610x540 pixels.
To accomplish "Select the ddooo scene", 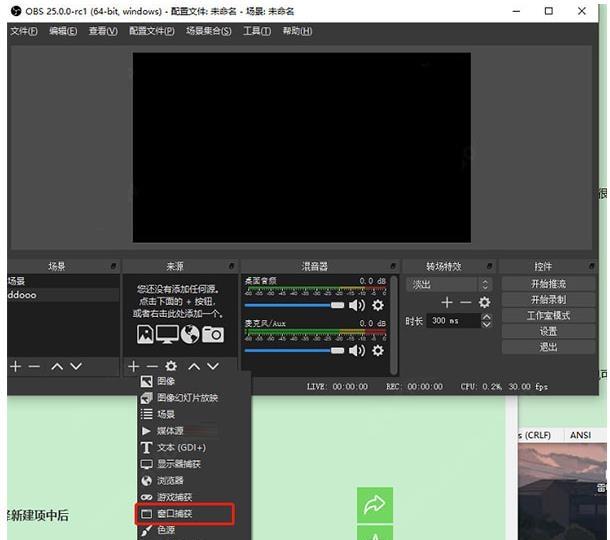I will [63, 295].
